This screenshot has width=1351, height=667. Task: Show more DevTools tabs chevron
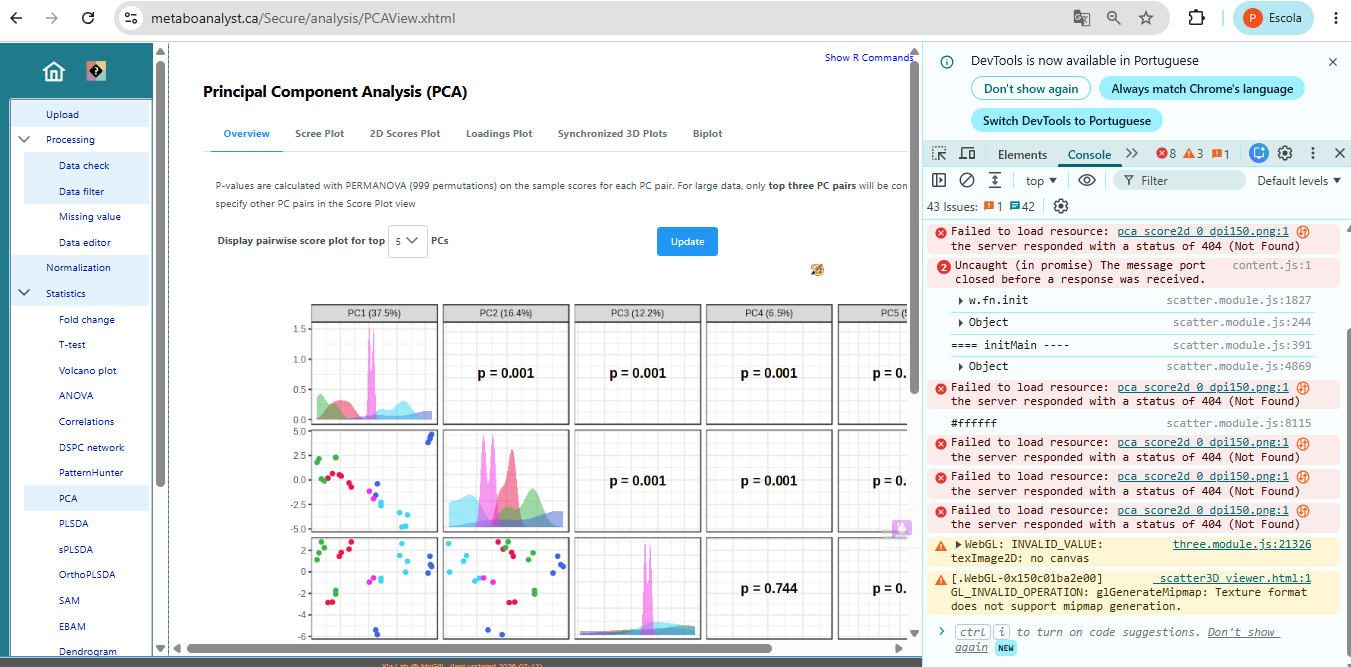pyautogui.click(x=1132, y=153)
